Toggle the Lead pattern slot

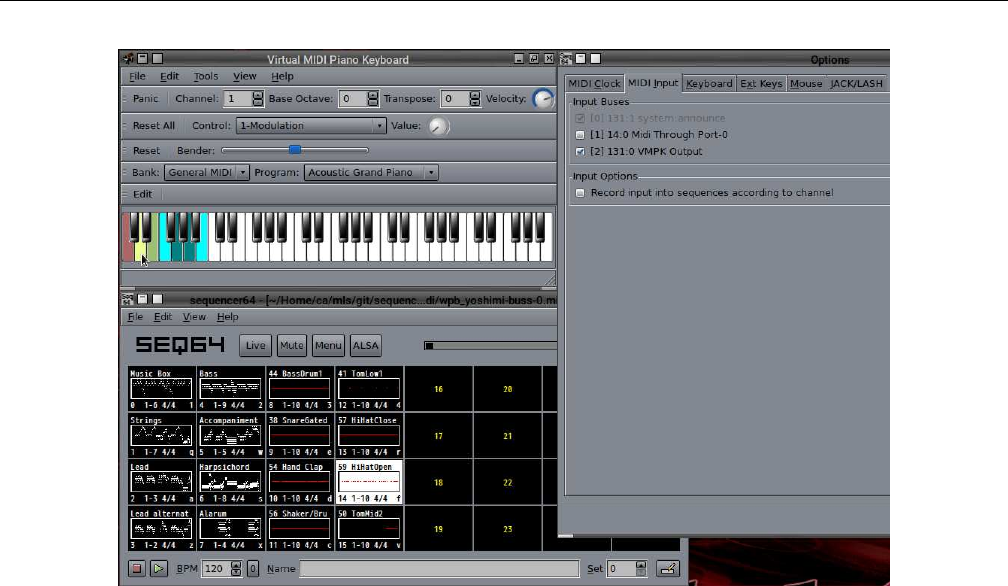(161, 483)
